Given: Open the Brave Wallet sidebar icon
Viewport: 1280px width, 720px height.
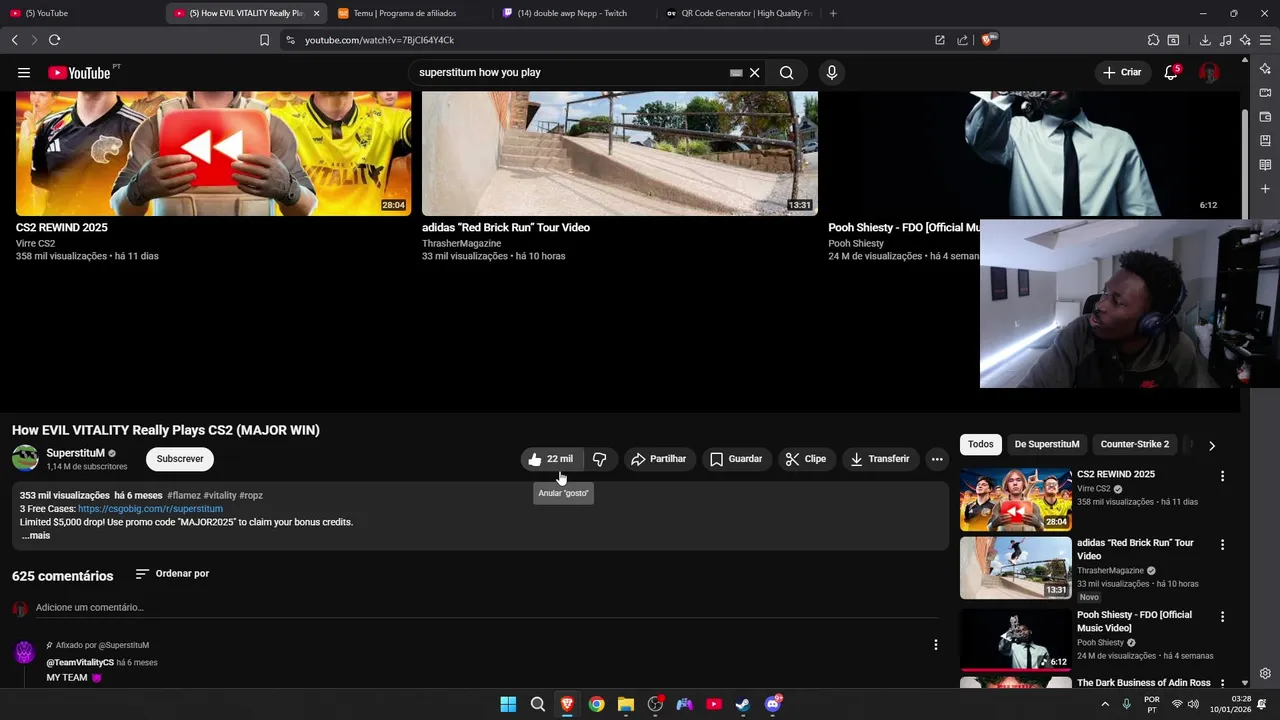Looking at the screenshot, I should (x=1265, y=117).
